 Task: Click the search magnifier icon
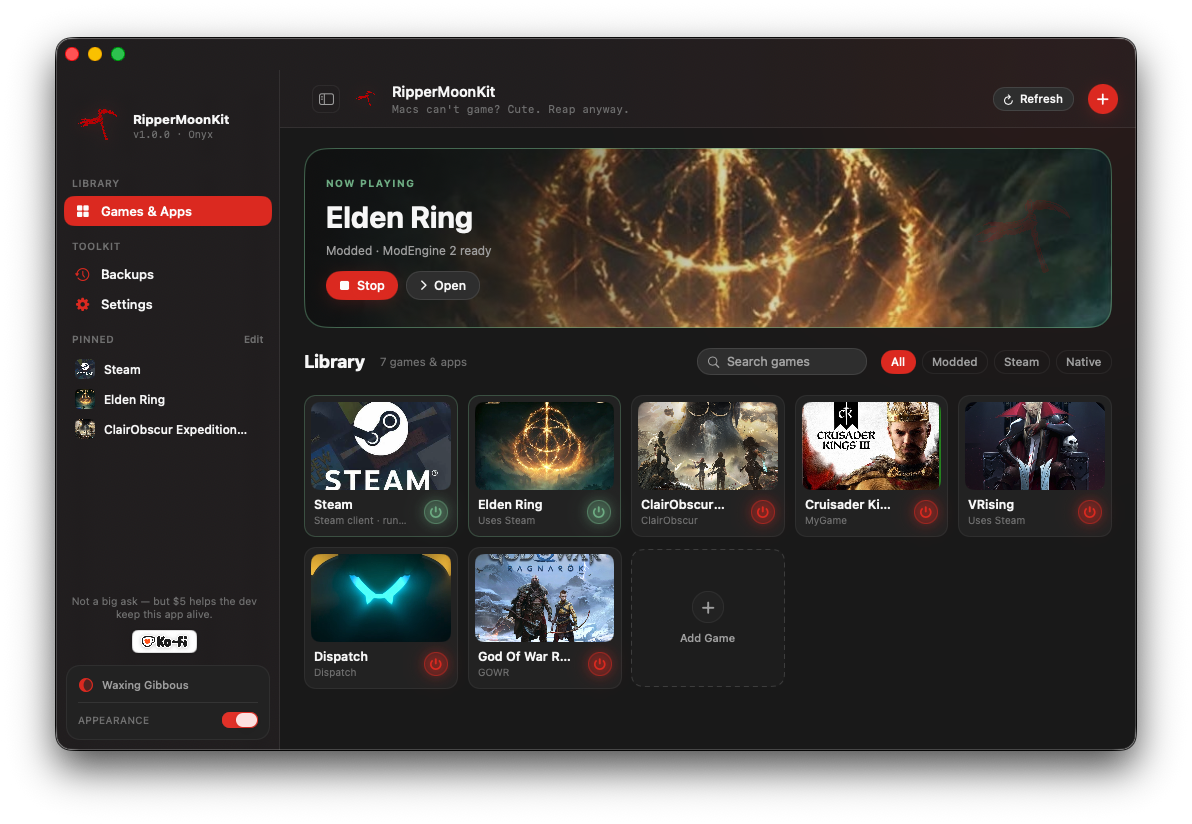(713, 362)
